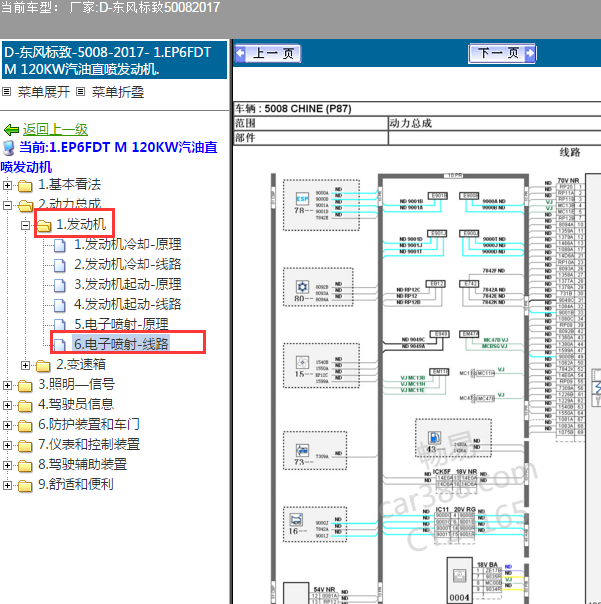Click the page icon for 1.发动机冷却-原理
Screen dimensions: 601x604
(x=60, y=245)
